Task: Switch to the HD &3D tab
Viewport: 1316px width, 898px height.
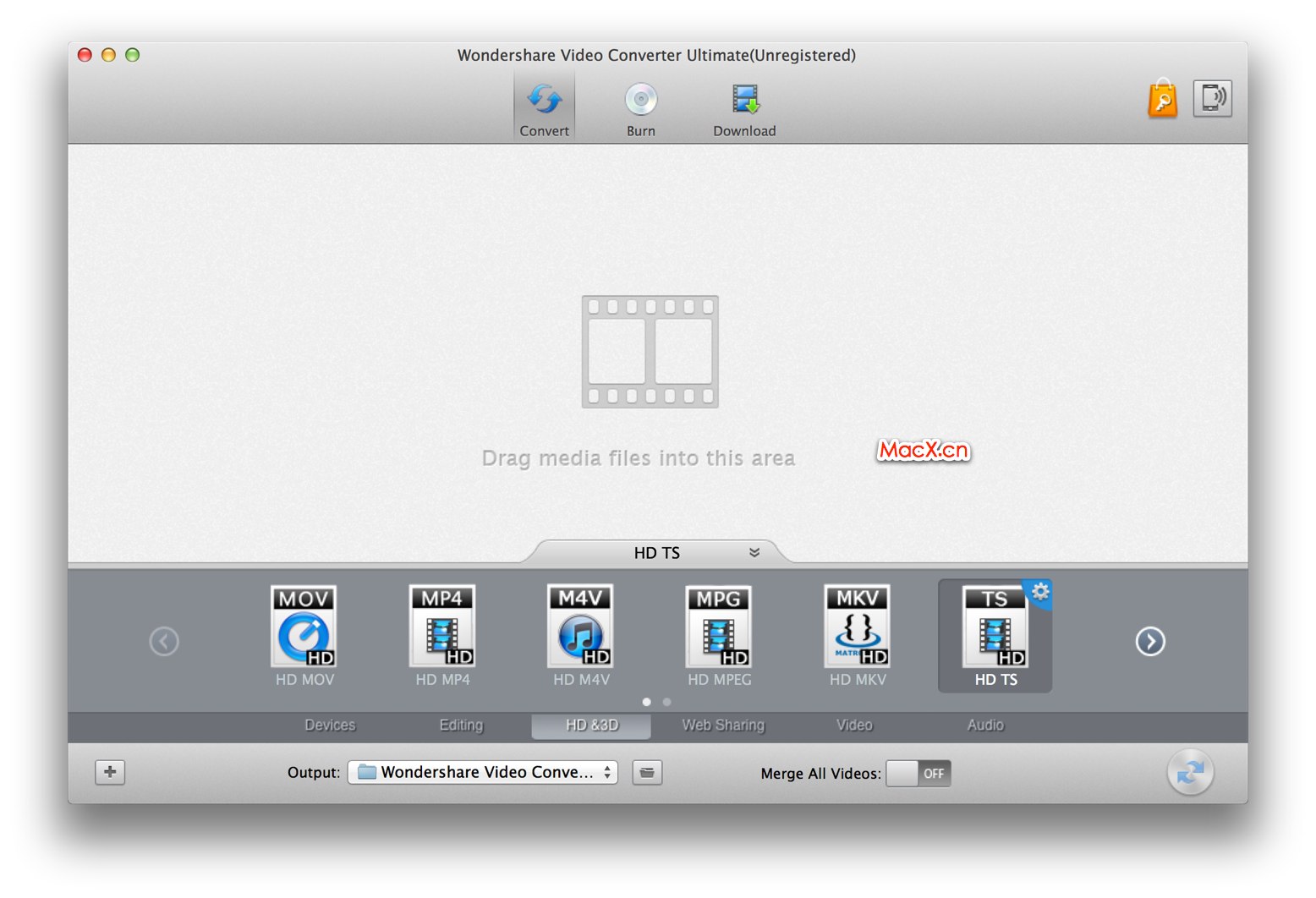Action: [x=591, y=726]
